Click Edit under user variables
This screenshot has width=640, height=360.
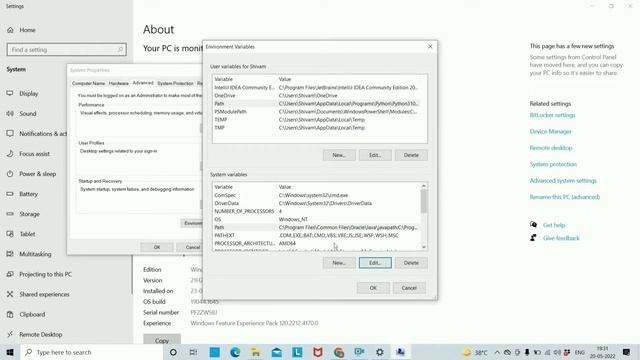[375, 155]
